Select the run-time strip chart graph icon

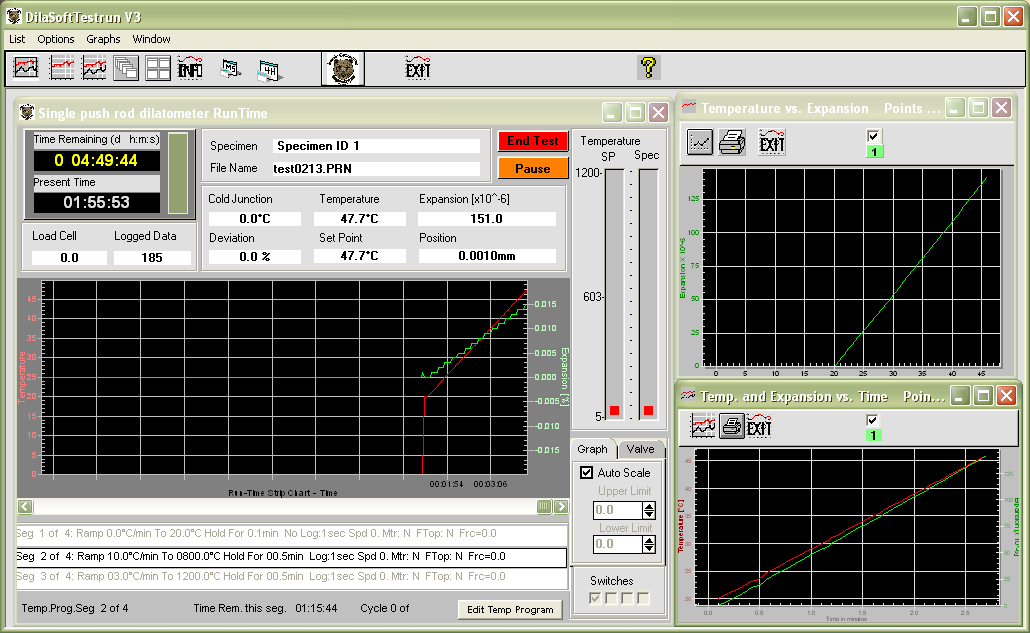point(25,67)
